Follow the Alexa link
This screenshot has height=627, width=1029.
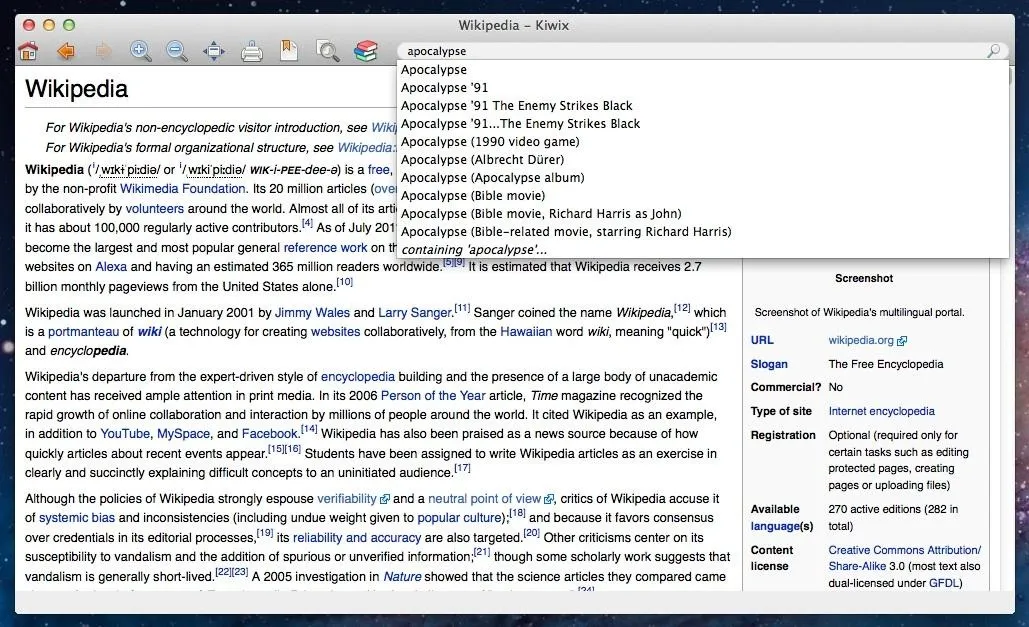pyautogui.click(x=111, y=267)
